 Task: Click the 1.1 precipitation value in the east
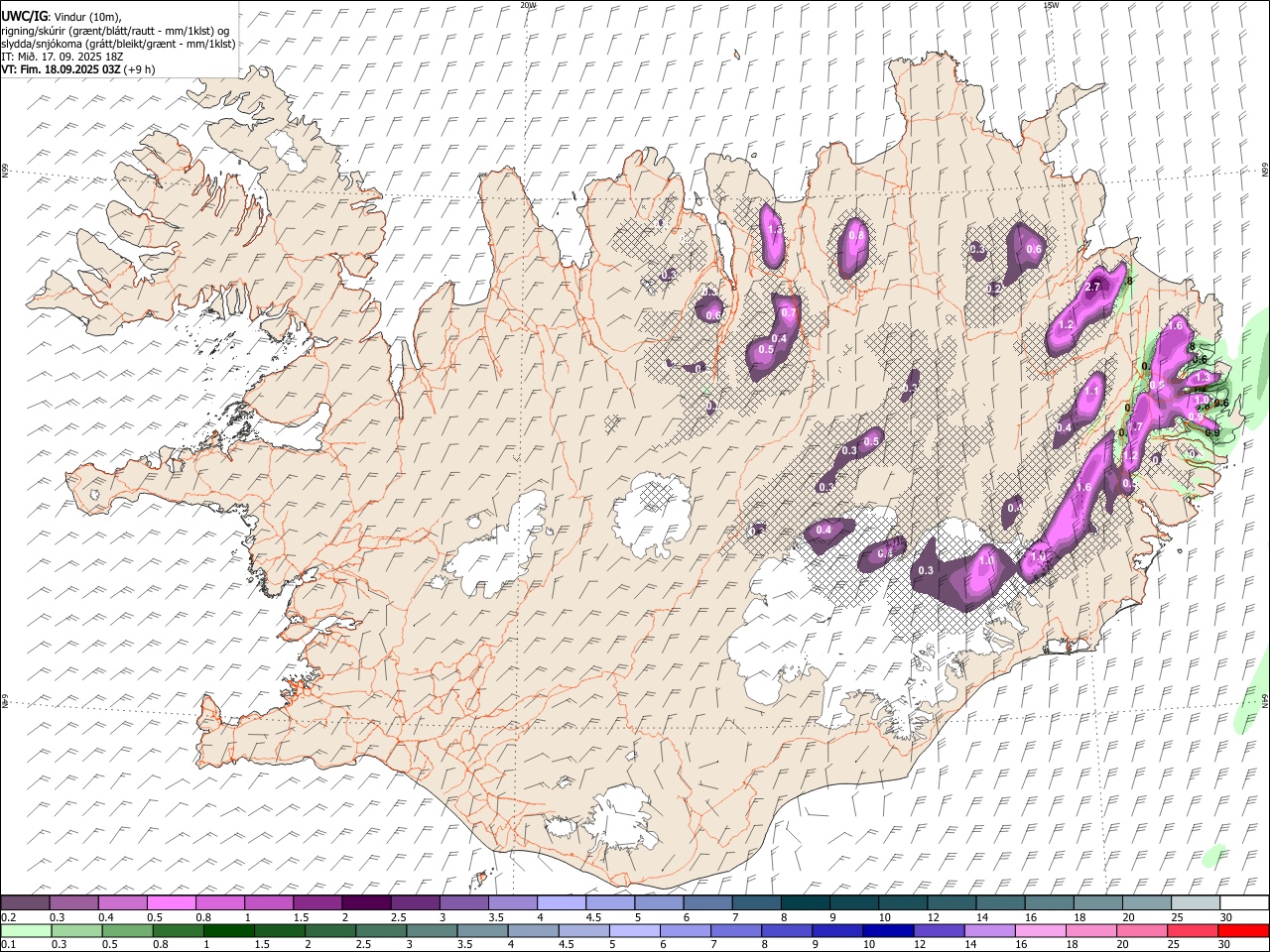tap(1091, 392)
